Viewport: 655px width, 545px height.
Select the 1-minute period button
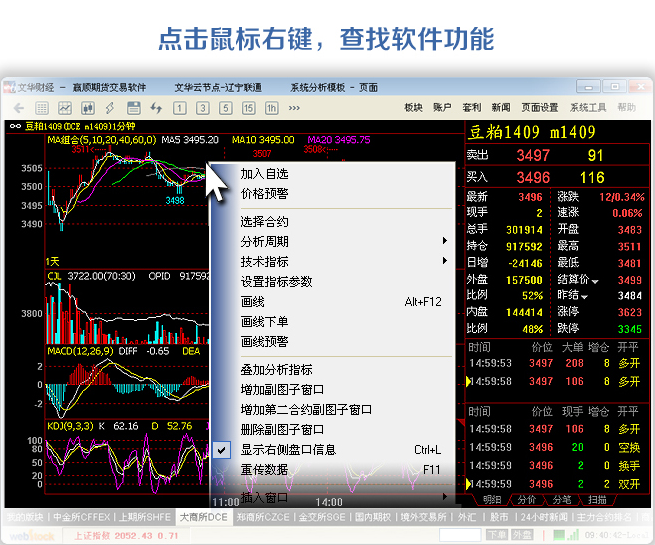[180, 108]
